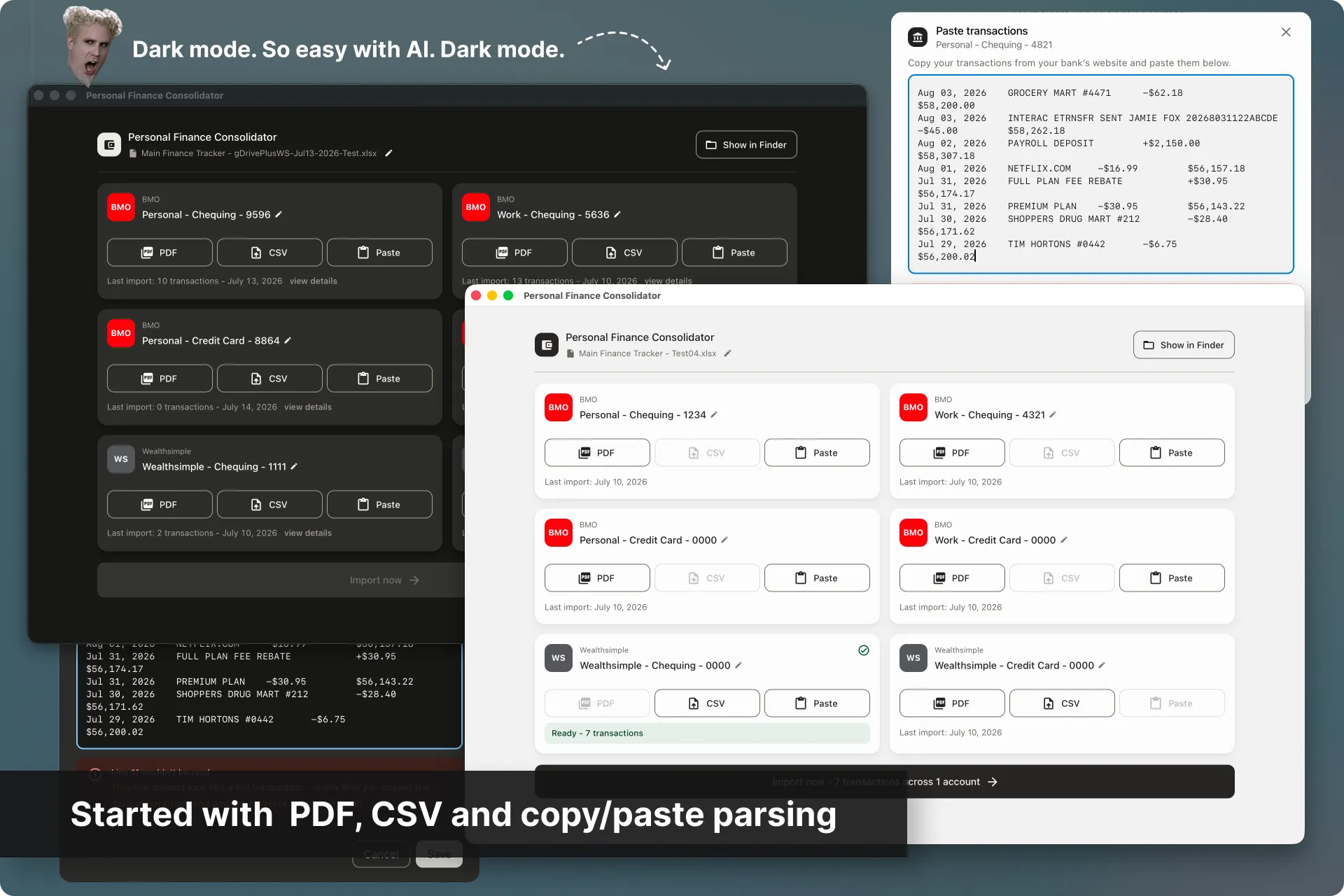The width and height of the screenshot is (1344, 896).
Task: Click Paste for Personal - Credit Card - 0000
Action: (817, 578)
